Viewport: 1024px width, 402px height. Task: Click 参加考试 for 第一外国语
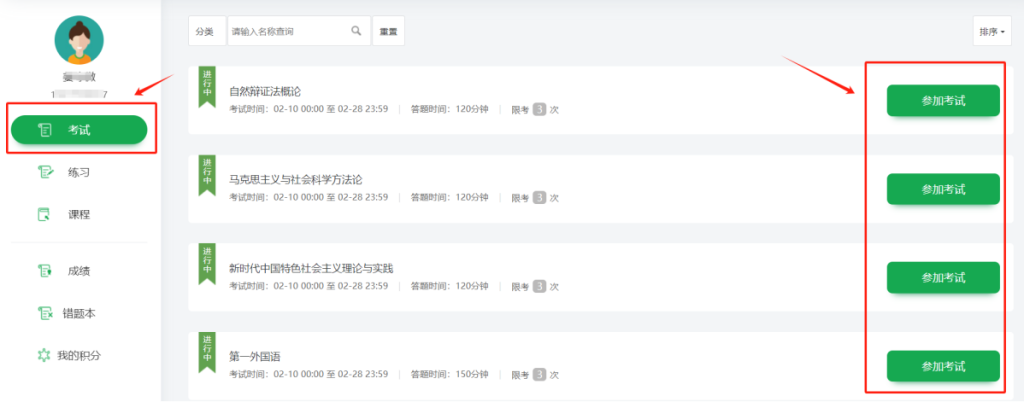(x=942, y=366)
